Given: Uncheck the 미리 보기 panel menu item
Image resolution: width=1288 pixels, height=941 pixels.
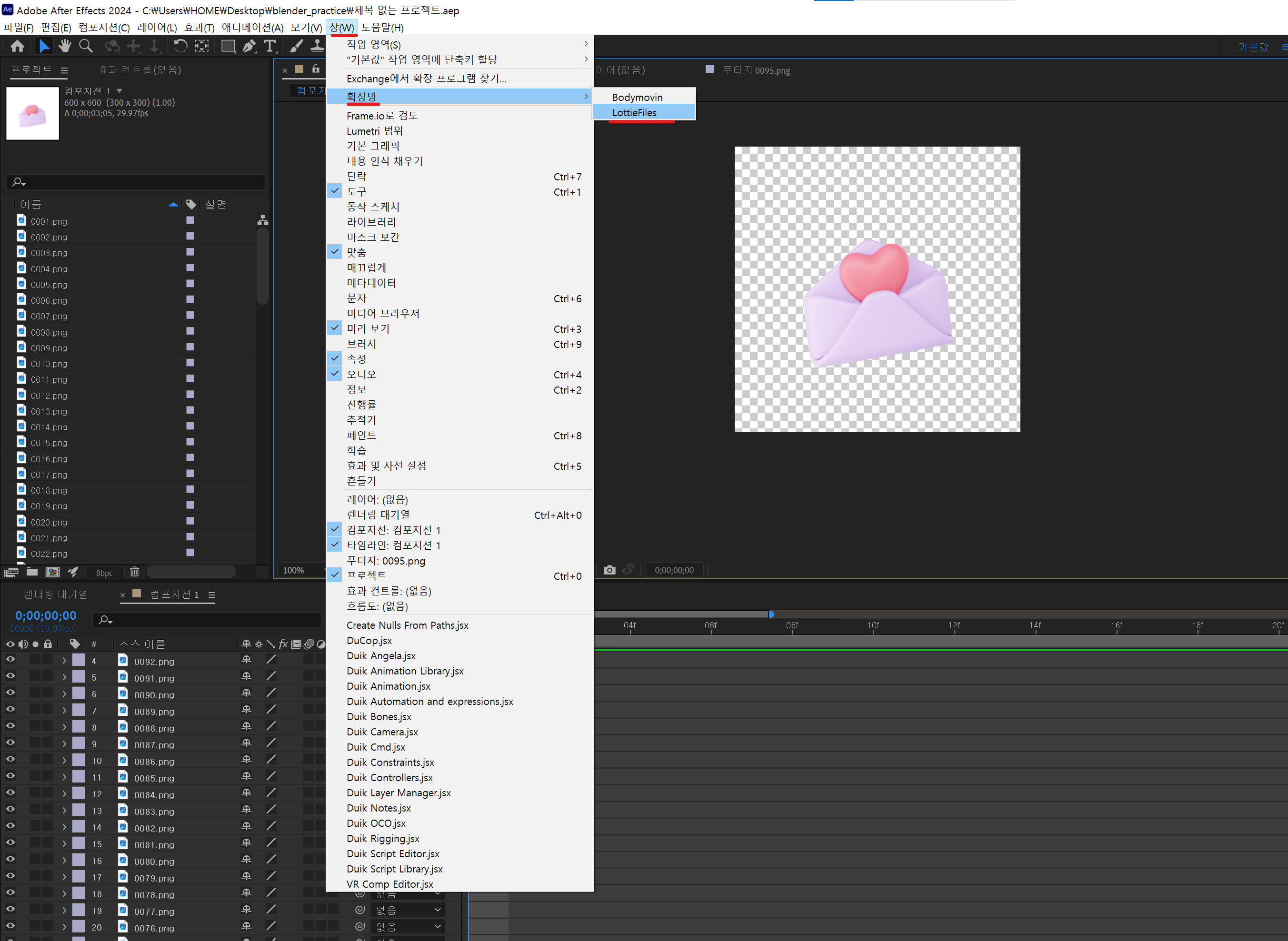Looking at the screenshot, I should 368,329.
